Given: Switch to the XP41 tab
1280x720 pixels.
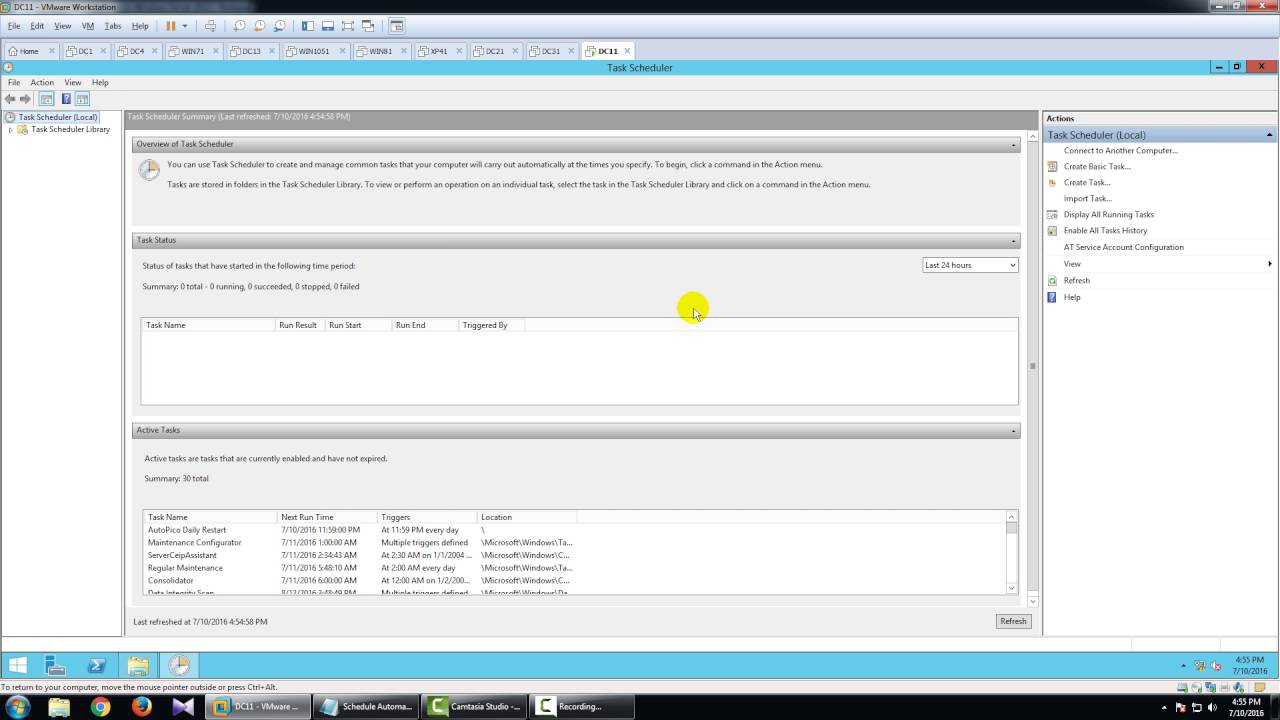Looking at the screenshot, I should [x=439, y=51].
